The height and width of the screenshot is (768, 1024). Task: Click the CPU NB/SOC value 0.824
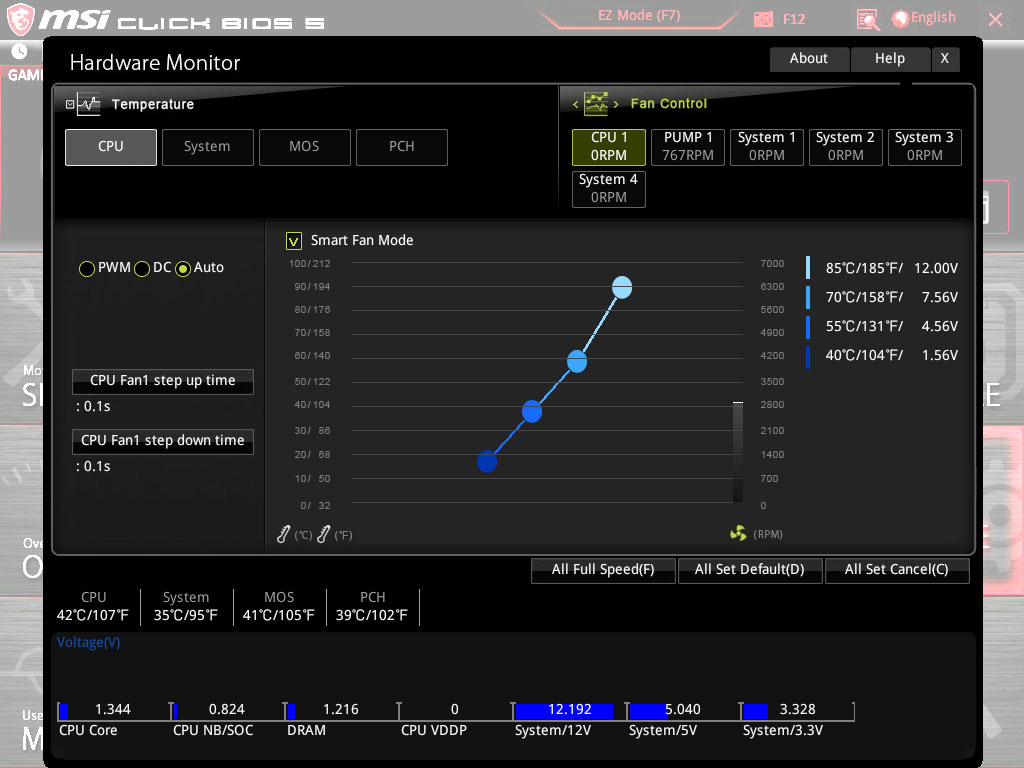227,710
